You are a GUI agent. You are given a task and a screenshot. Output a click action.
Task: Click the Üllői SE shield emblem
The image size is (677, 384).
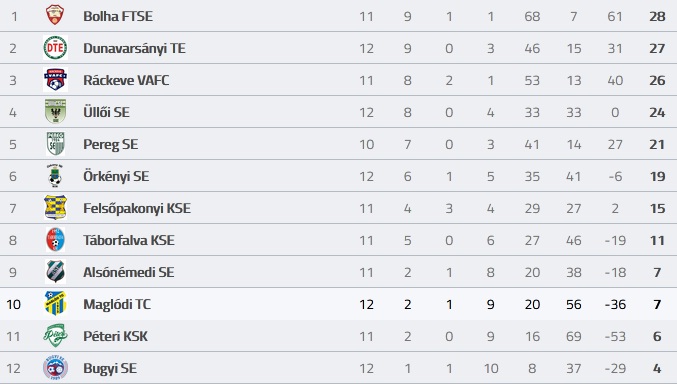55,111
